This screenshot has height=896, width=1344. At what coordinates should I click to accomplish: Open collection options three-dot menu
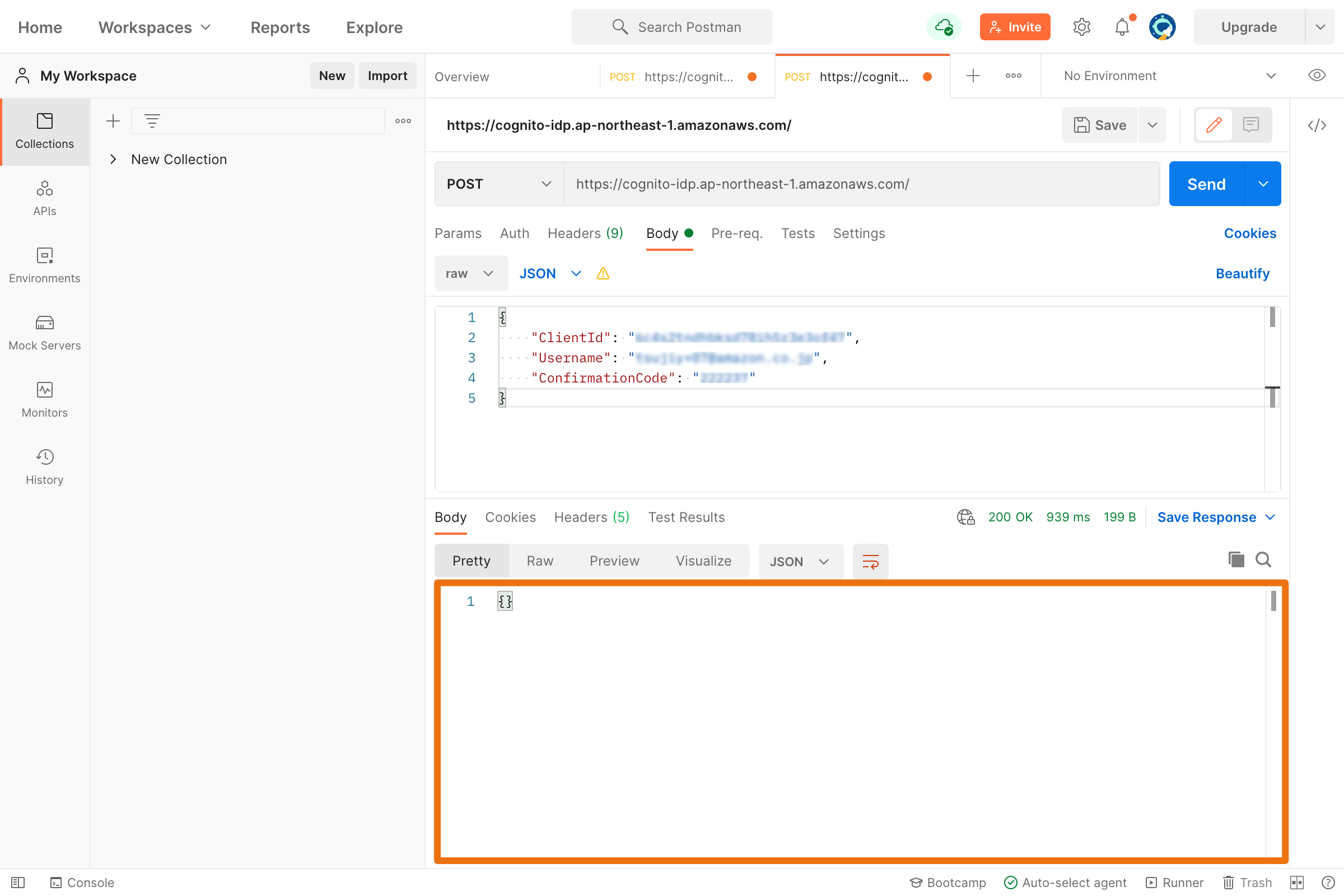coord(403,121)
